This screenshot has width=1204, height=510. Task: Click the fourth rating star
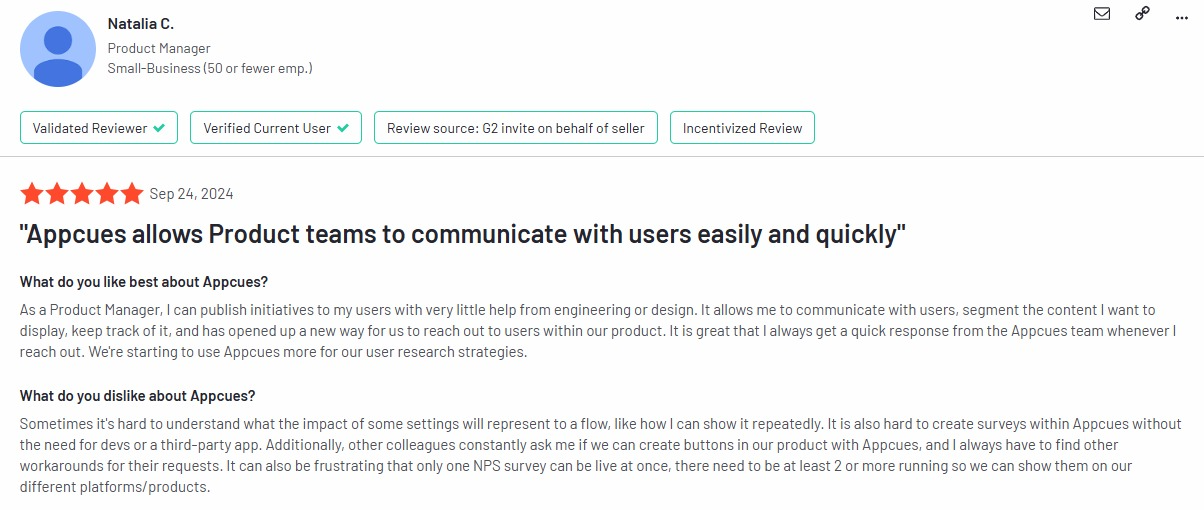107,194
